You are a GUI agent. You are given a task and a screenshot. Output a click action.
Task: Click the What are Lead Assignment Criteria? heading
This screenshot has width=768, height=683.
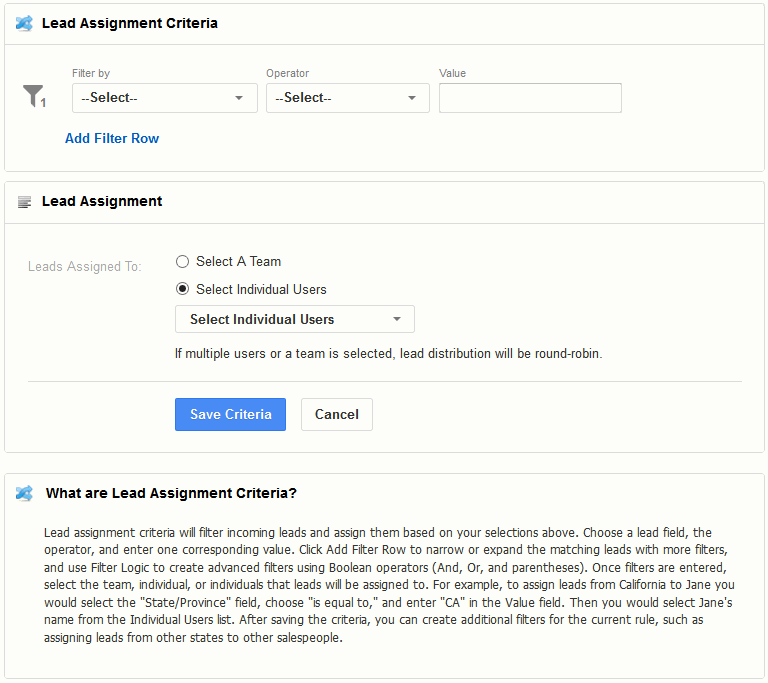click(171, 493)
